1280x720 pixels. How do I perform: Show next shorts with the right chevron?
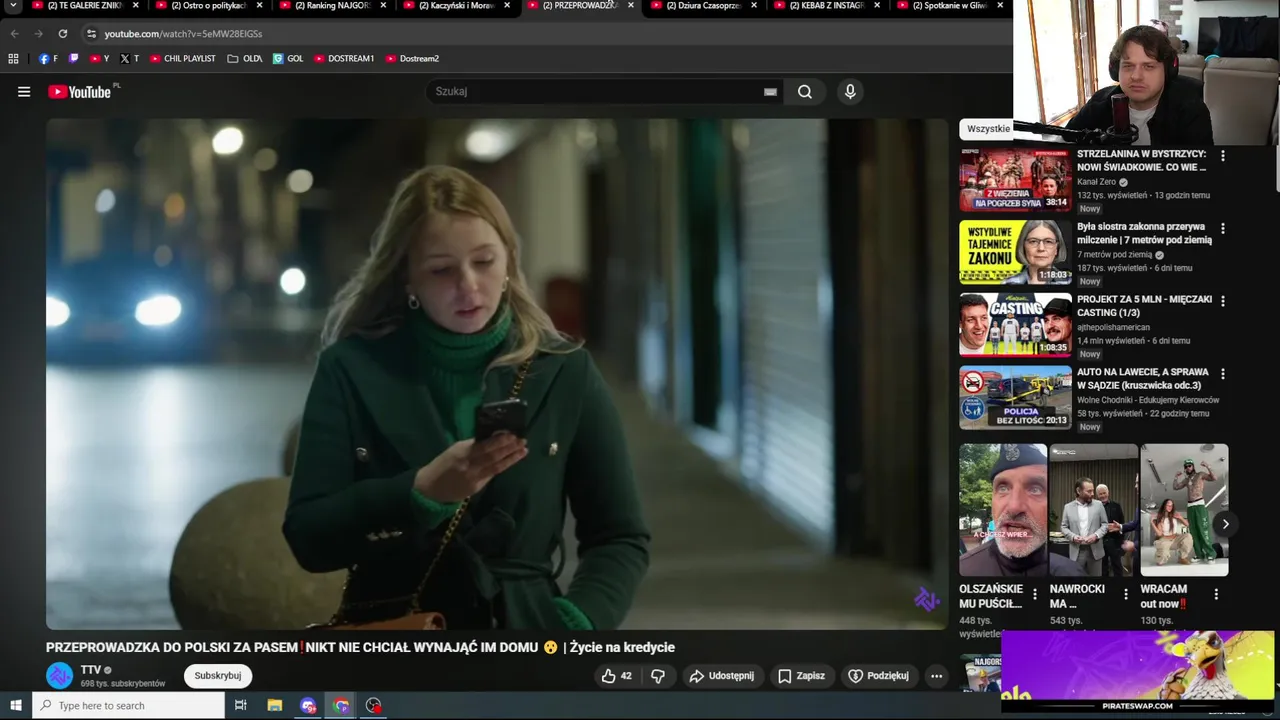pyautogui.click(x=1225, y=524)
